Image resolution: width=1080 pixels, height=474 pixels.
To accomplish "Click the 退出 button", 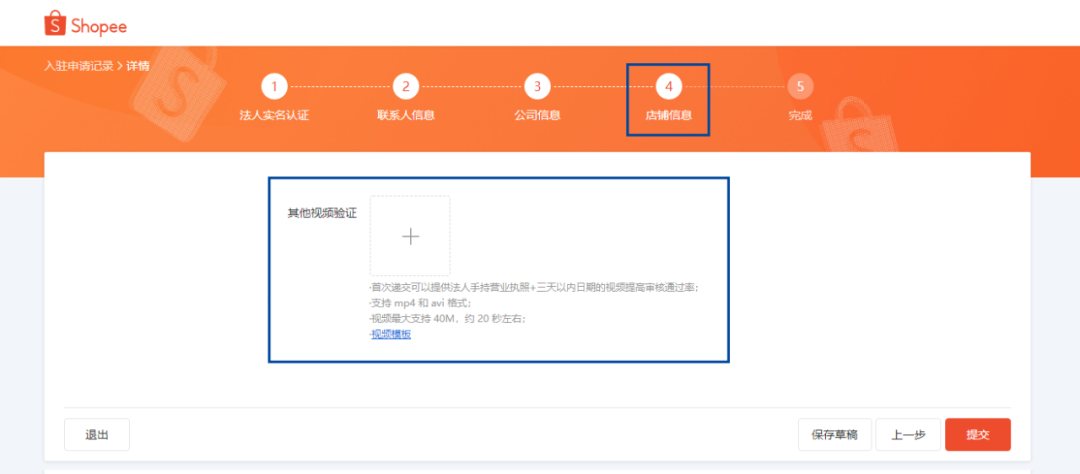I will pos(97,435).
